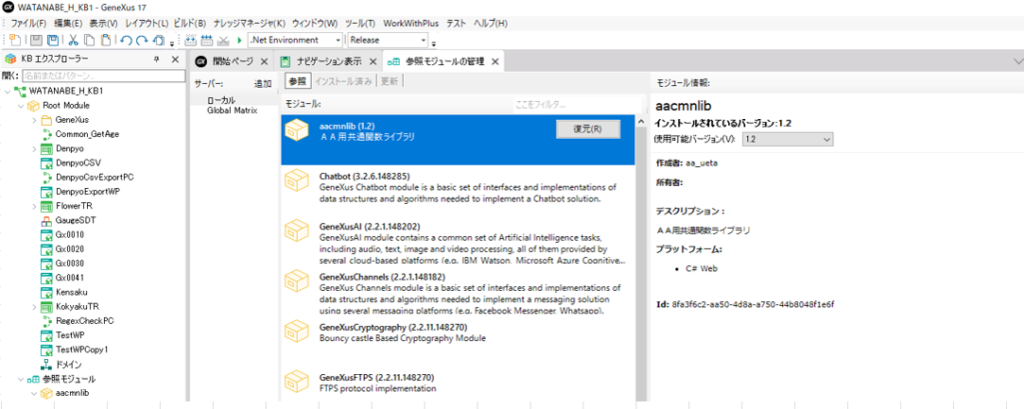Open the tab list overflow chevron

pos(1017,61)
